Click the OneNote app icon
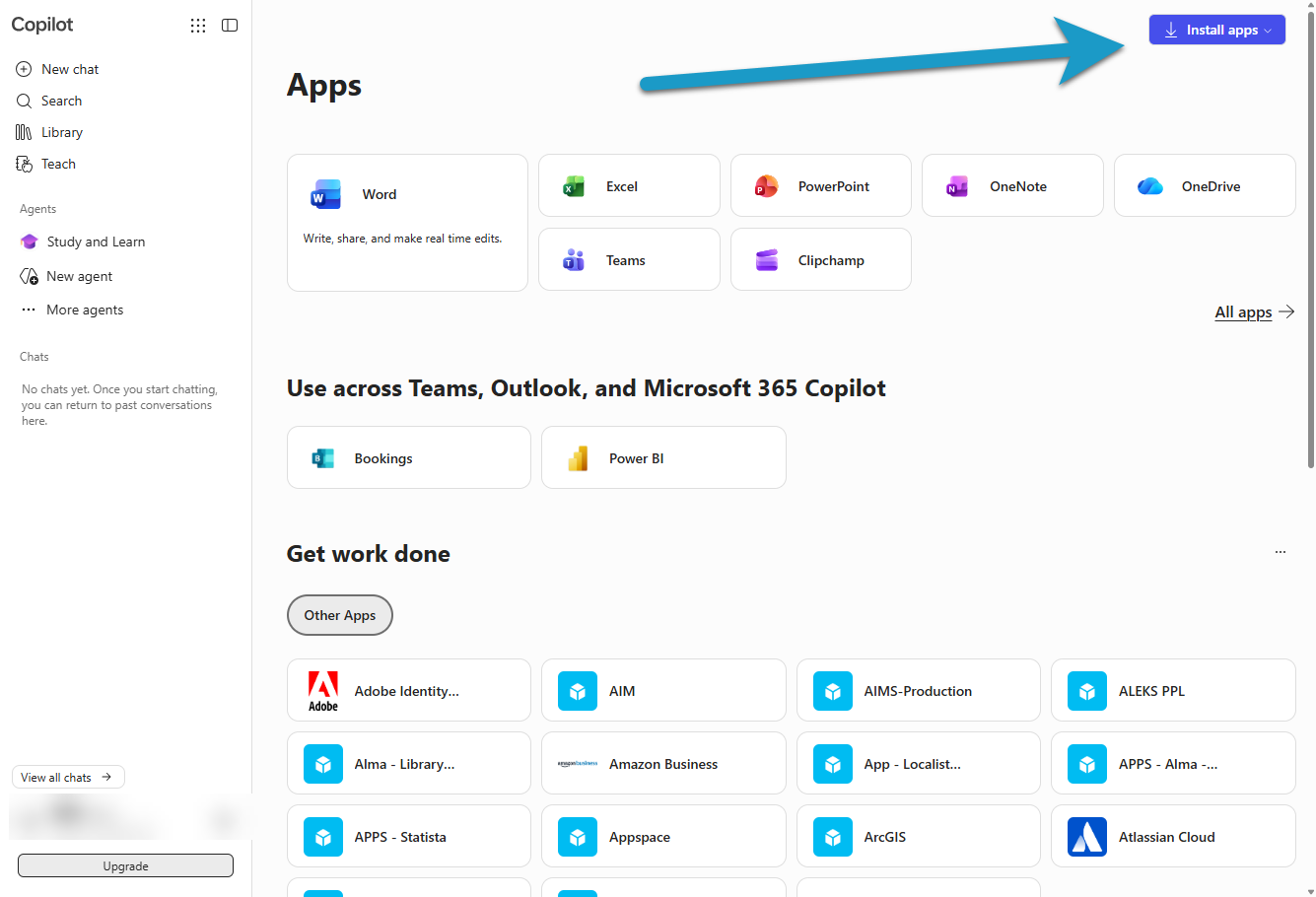 [957, 186]
